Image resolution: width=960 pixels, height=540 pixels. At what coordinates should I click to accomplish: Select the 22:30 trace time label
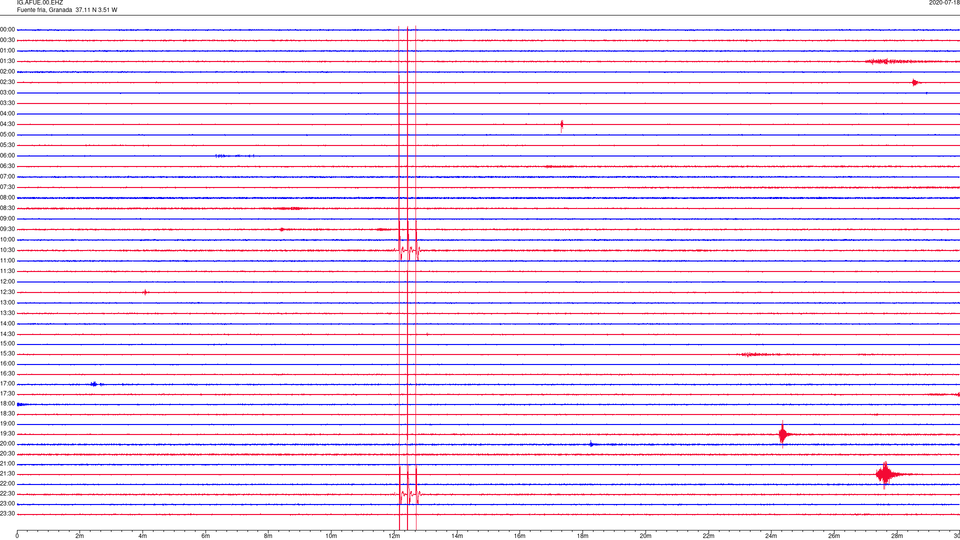point(8,493)
